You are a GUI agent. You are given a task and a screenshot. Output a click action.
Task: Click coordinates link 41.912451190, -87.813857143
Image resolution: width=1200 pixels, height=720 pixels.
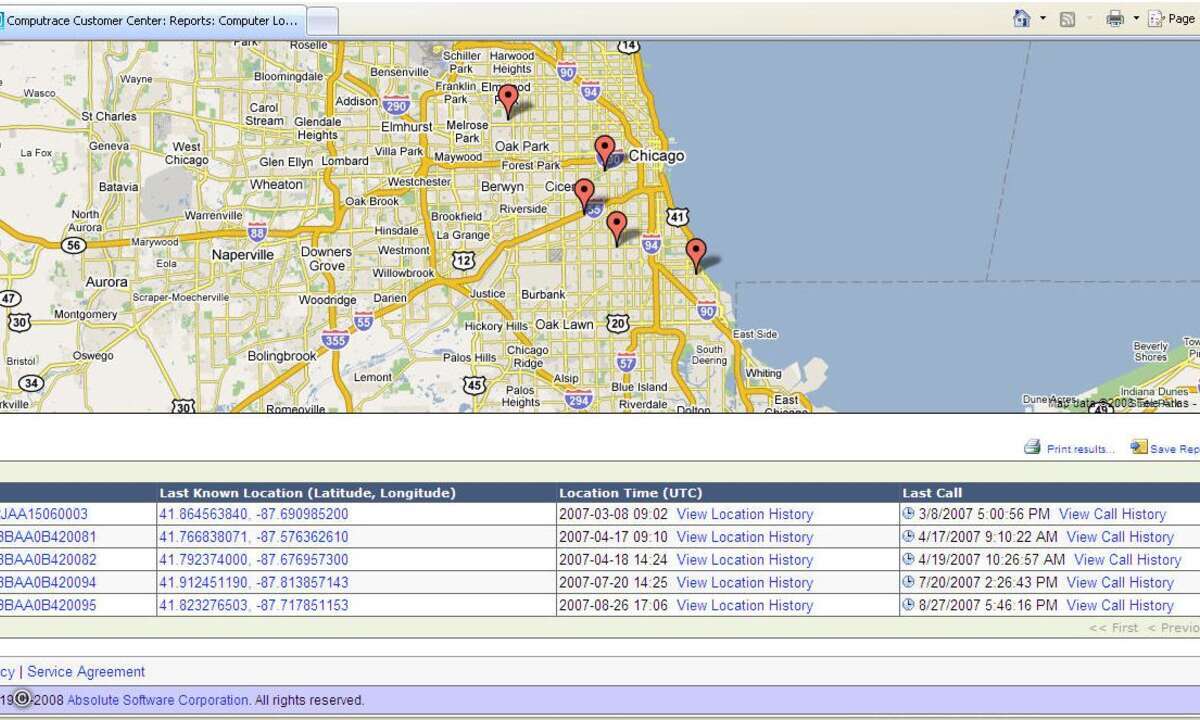coord(254,582)
